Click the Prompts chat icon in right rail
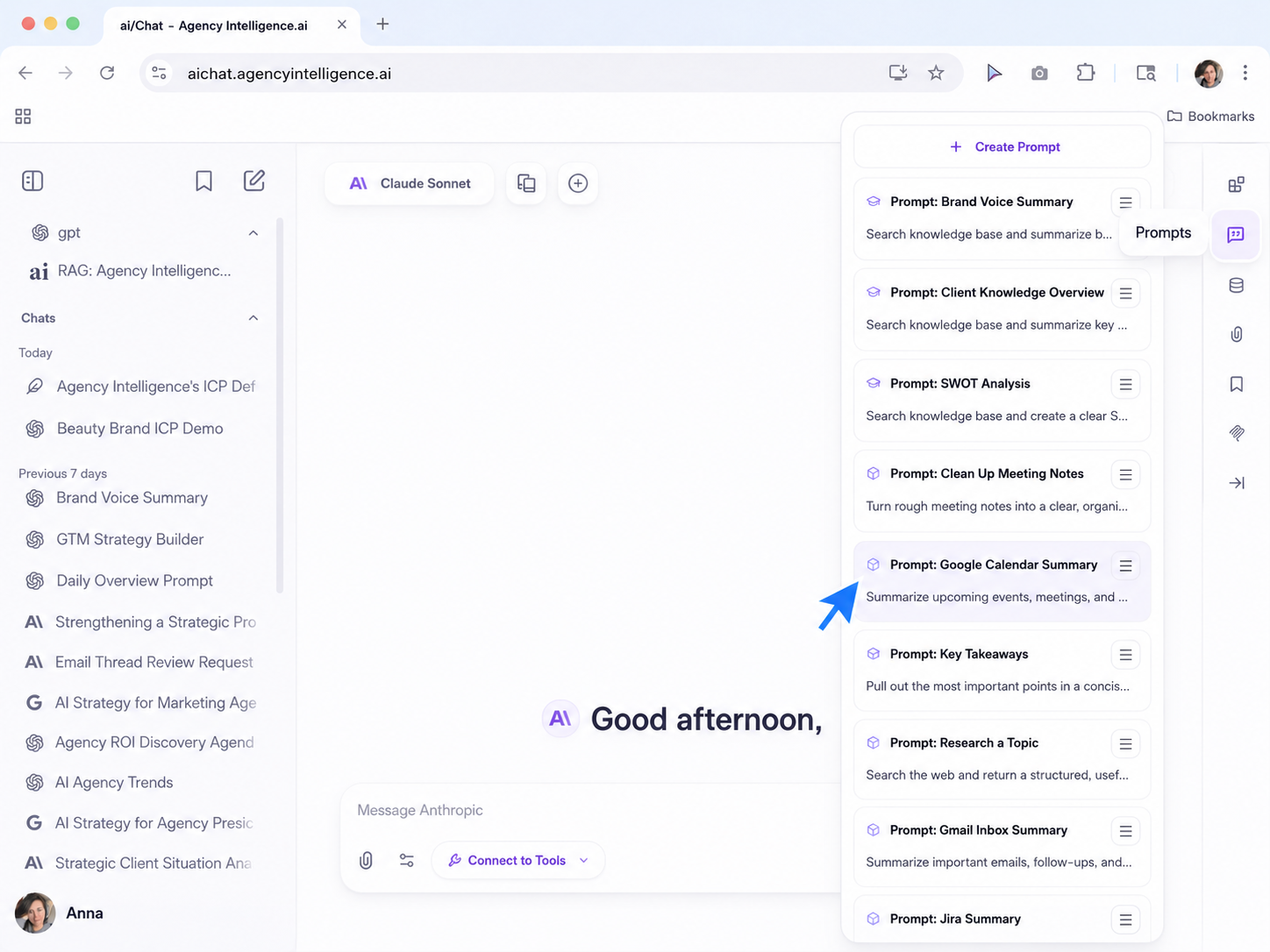This screenshot has height=952, width=1270. pos(1236,234)
